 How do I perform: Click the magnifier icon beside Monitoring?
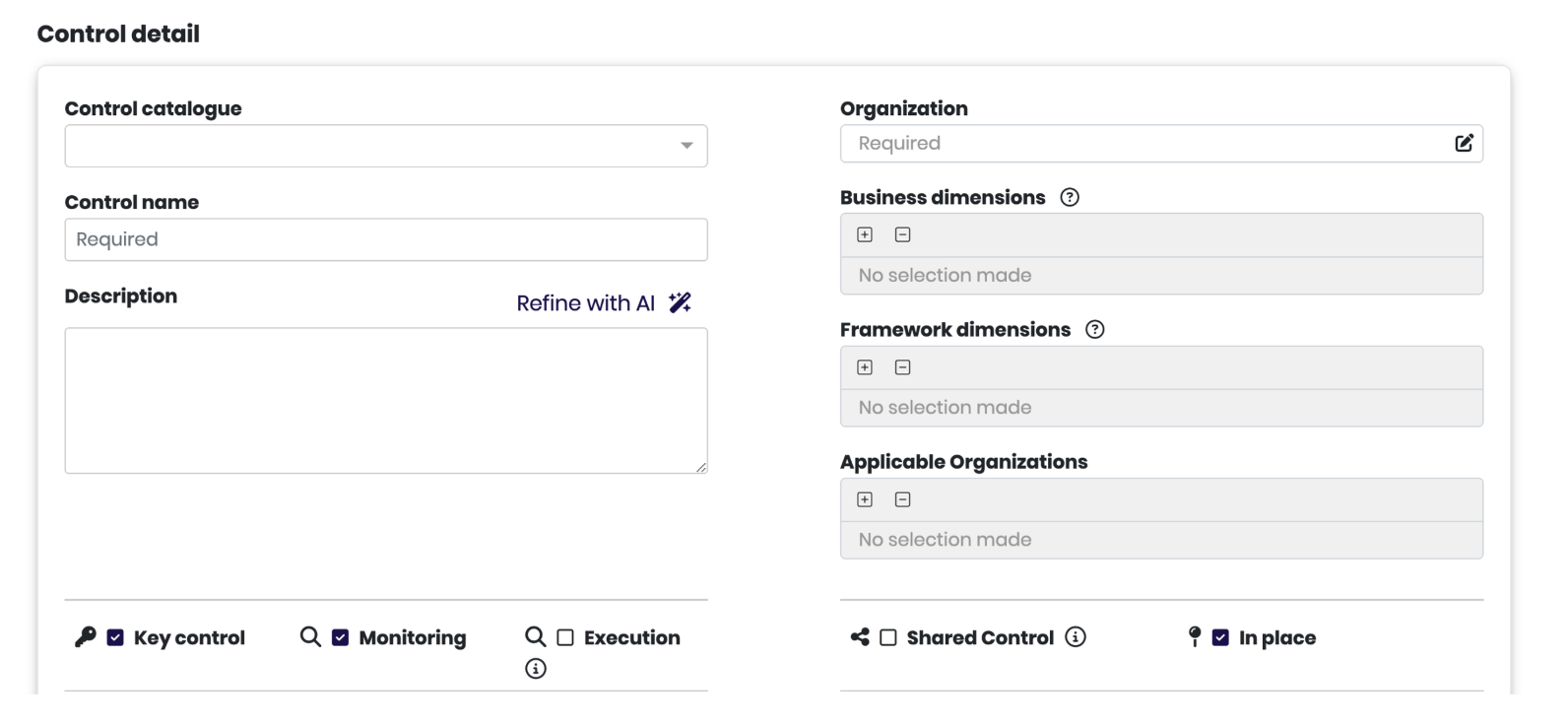click(x=310, y=636)
